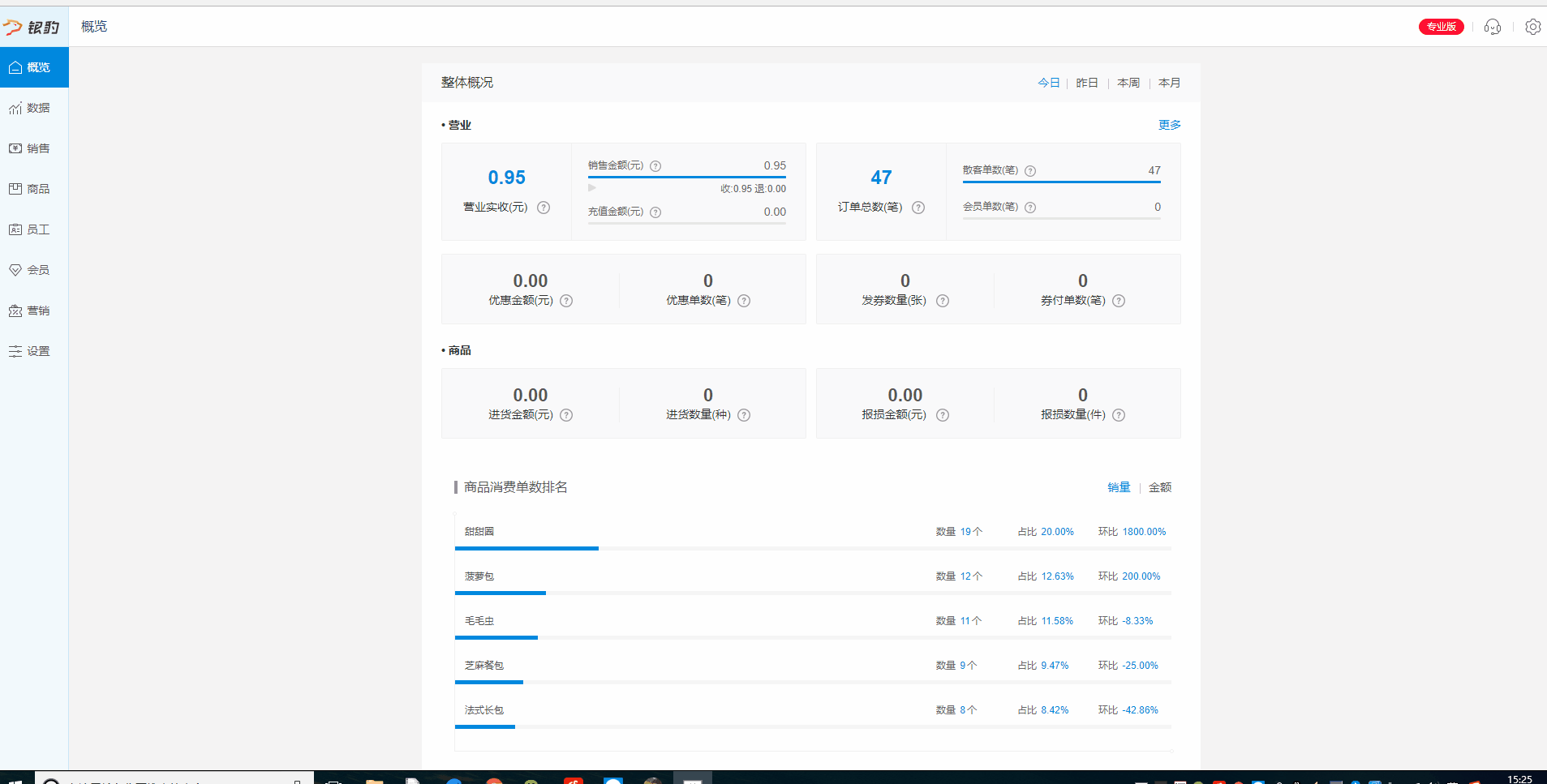
Task: Click help icon next to 报损数量(件)
Action: click(x=1119, y=415)
